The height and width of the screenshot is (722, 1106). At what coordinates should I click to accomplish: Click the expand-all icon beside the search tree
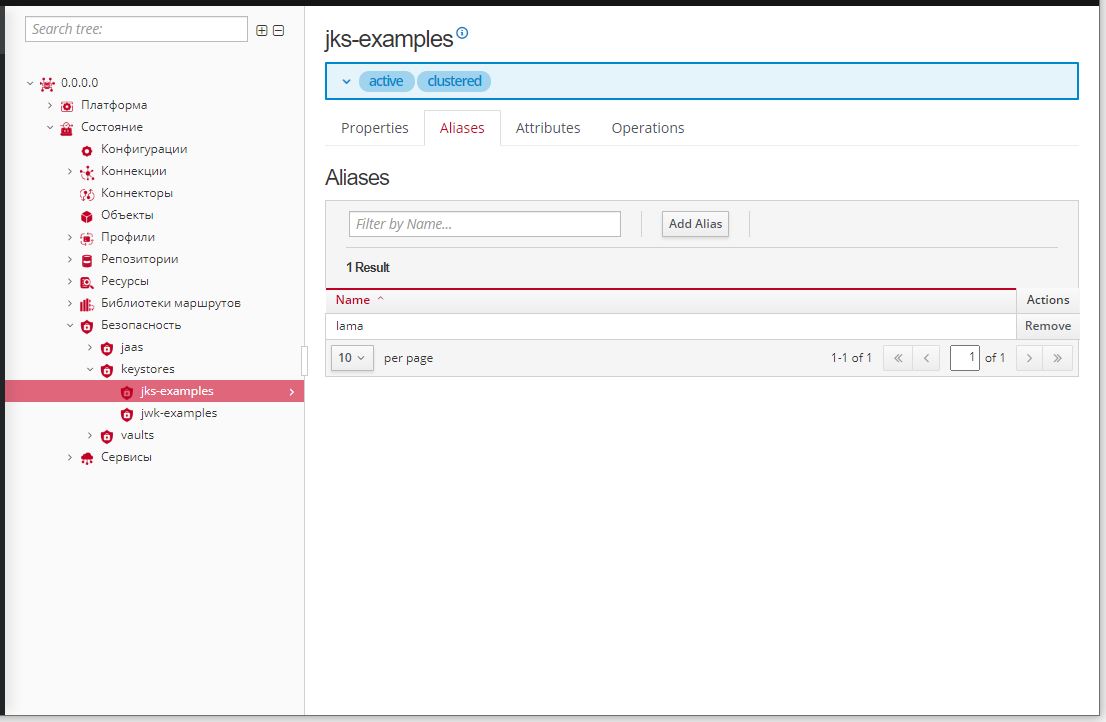tap(262, 30)
